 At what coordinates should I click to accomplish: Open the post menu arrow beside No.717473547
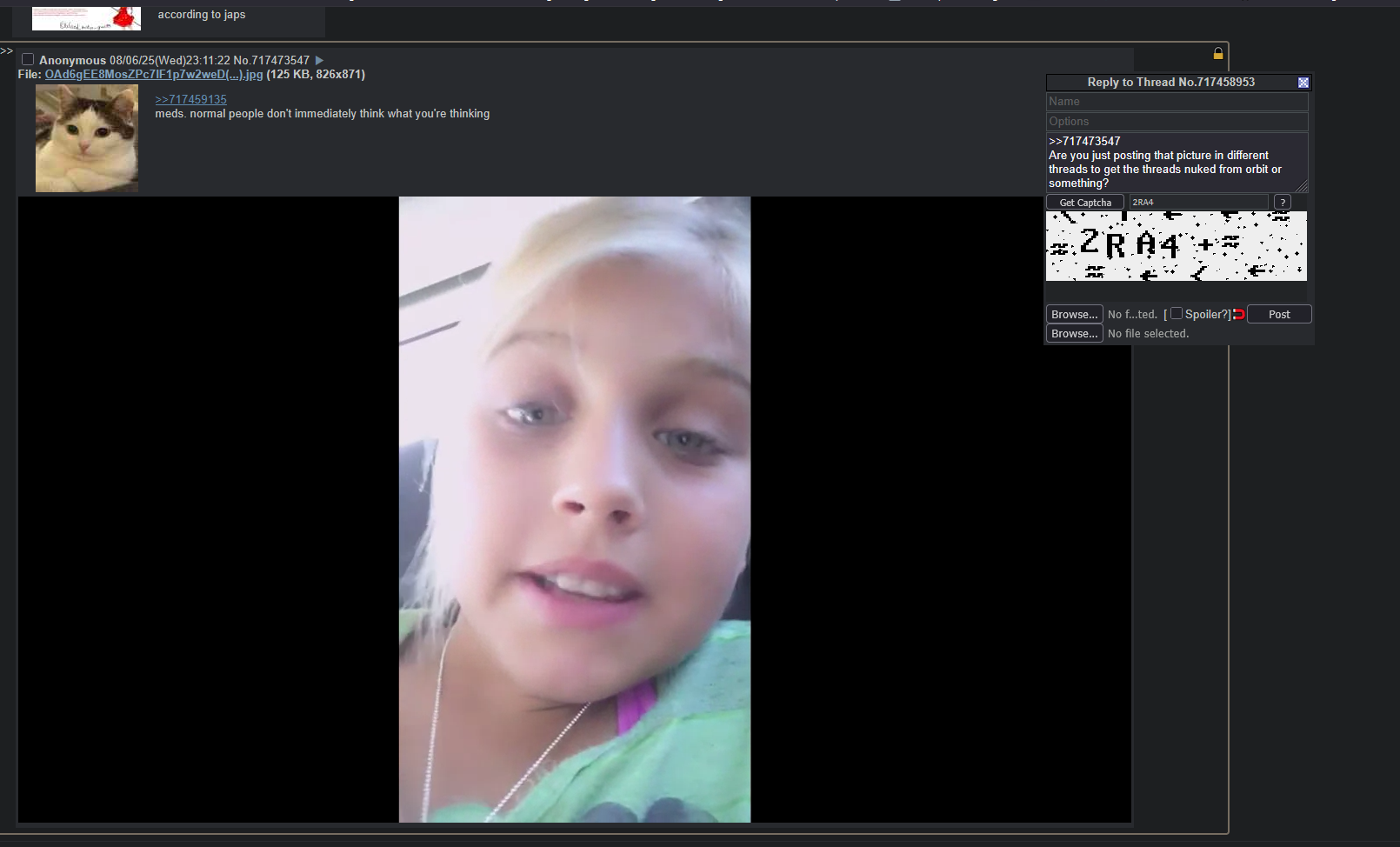[319, 60]
